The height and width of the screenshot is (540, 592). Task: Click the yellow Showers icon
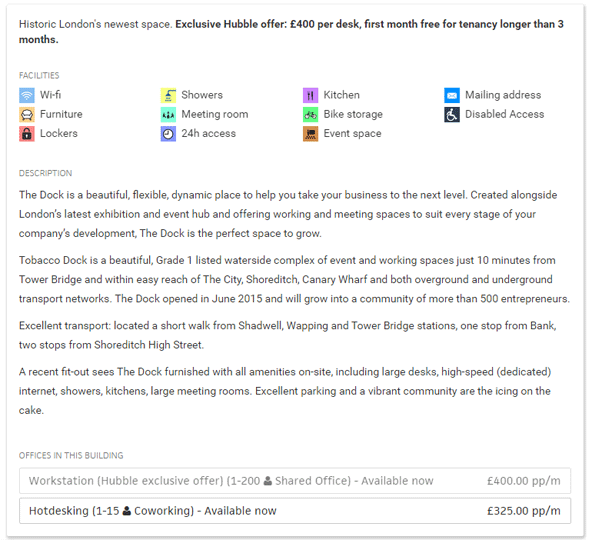click(168, 95)
